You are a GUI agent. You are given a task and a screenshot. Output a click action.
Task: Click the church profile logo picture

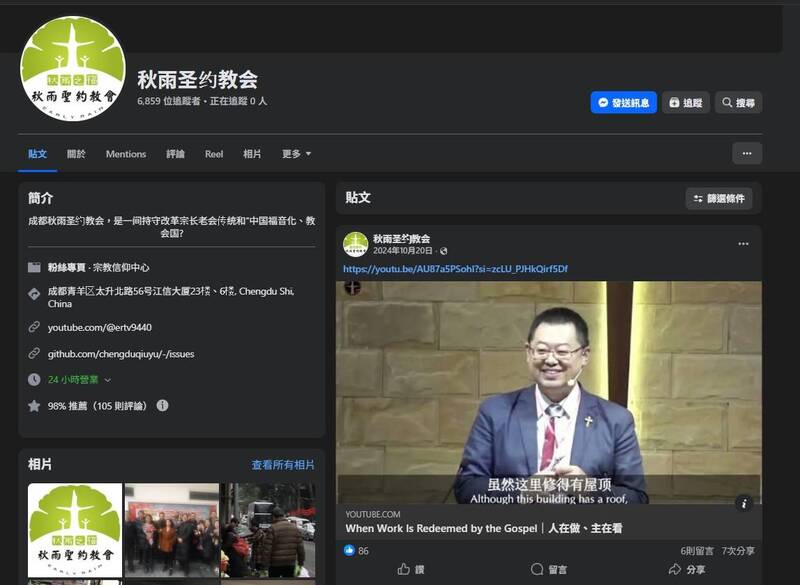(73, 68)
